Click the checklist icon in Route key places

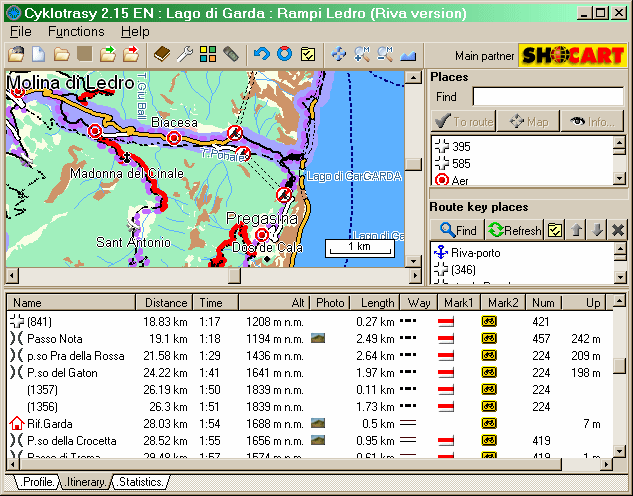[x=555, y=230]
